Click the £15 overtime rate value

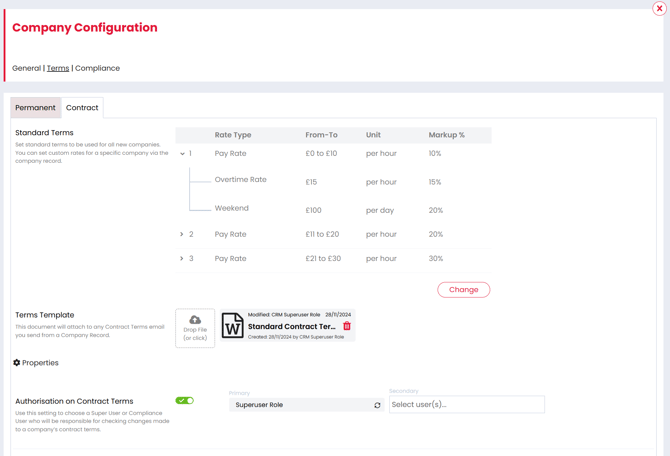click(311, 182)
